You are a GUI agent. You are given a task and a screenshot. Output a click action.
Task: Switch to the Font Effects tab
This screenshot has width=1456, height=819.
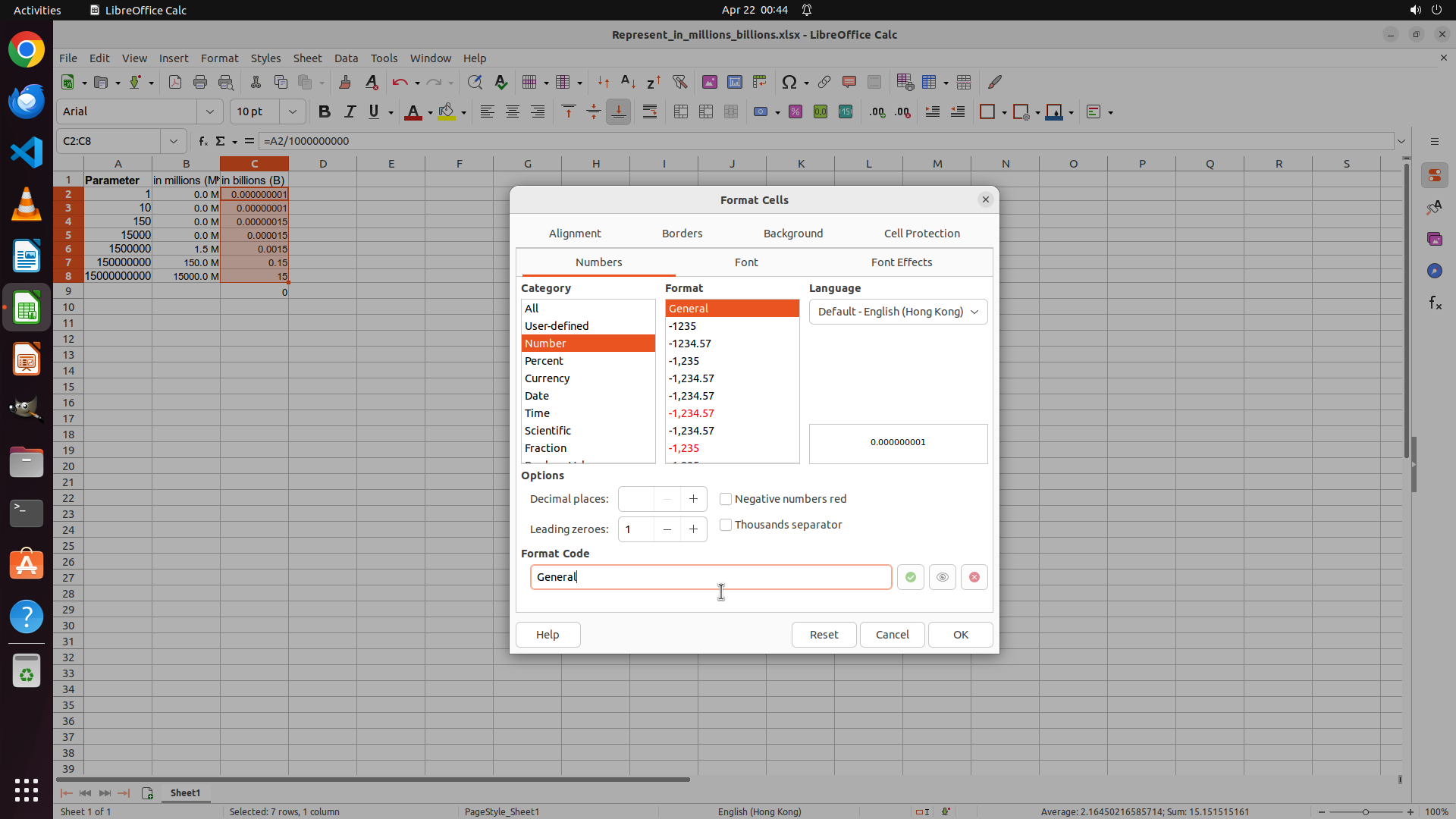901,262
